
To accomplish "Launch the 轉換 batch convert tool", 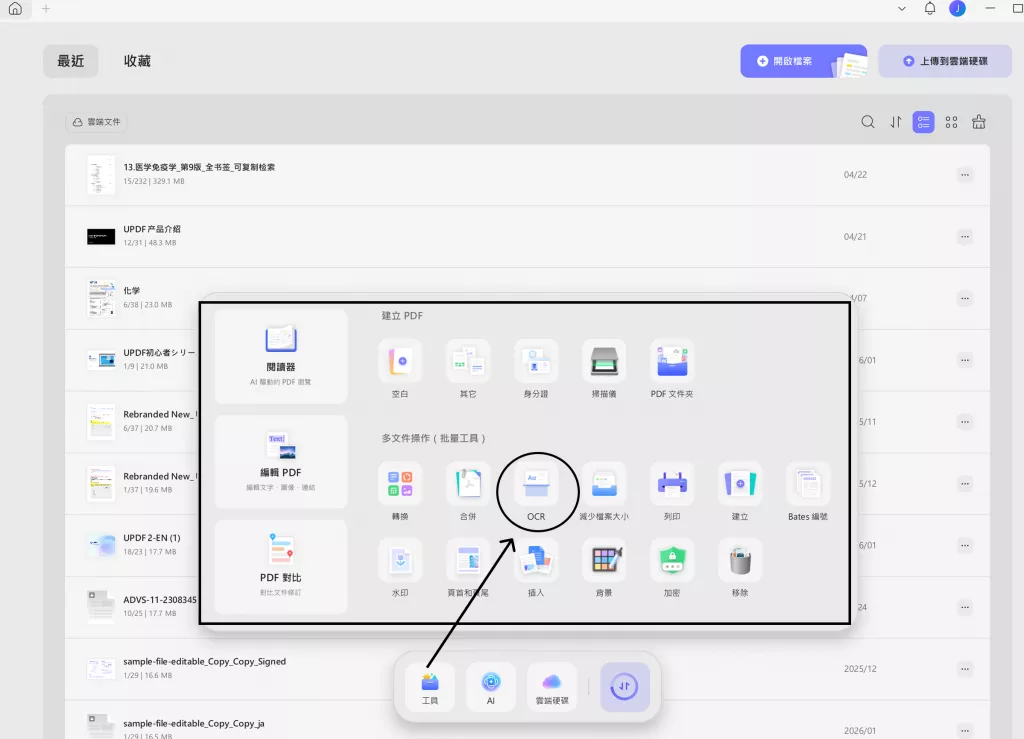I will tap(400, 484).
